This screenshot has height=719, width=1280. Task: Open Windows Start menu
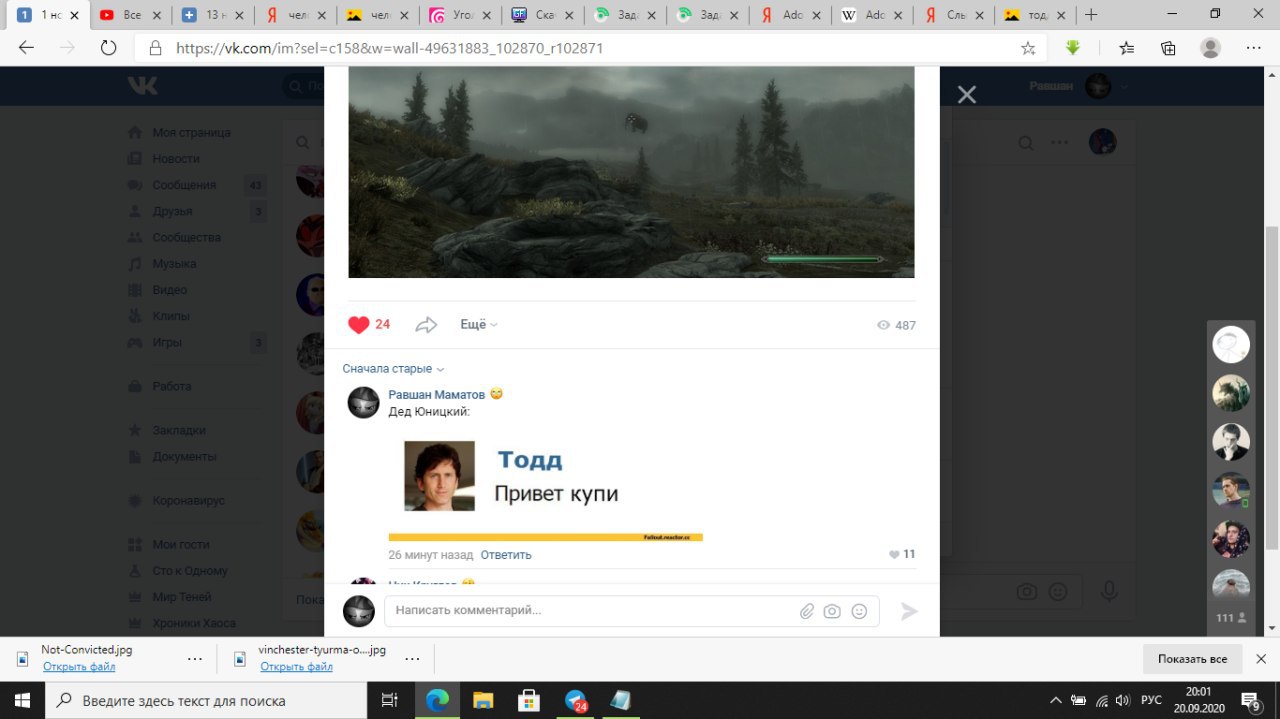(x=22, y=700)
